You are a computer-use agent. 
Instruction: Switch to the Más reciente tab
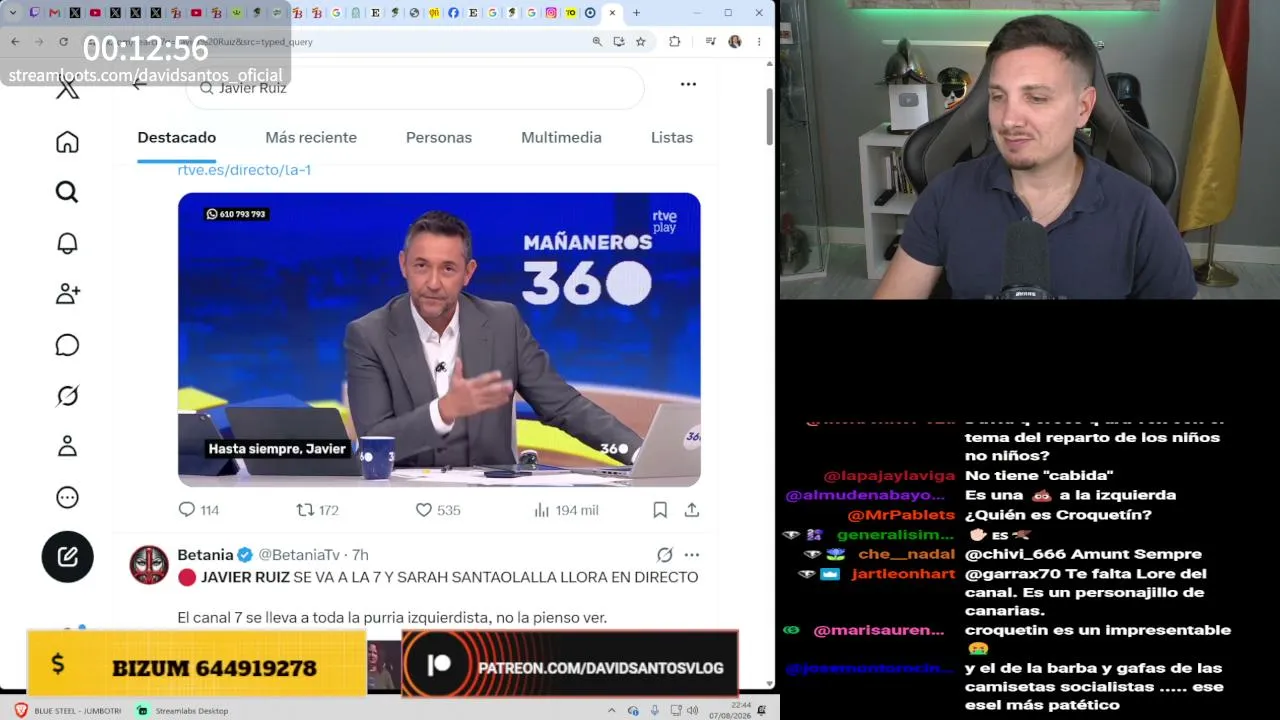311,138
